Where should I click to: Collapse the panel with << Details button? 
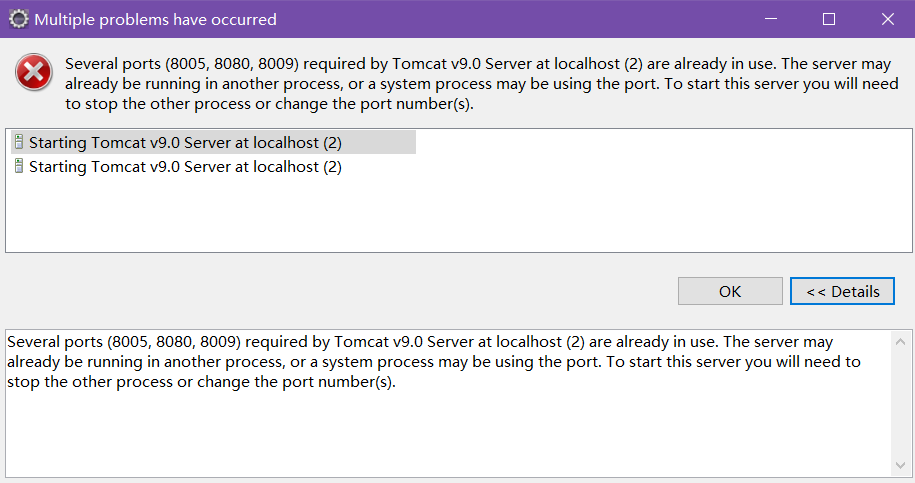tap(842, 291)
